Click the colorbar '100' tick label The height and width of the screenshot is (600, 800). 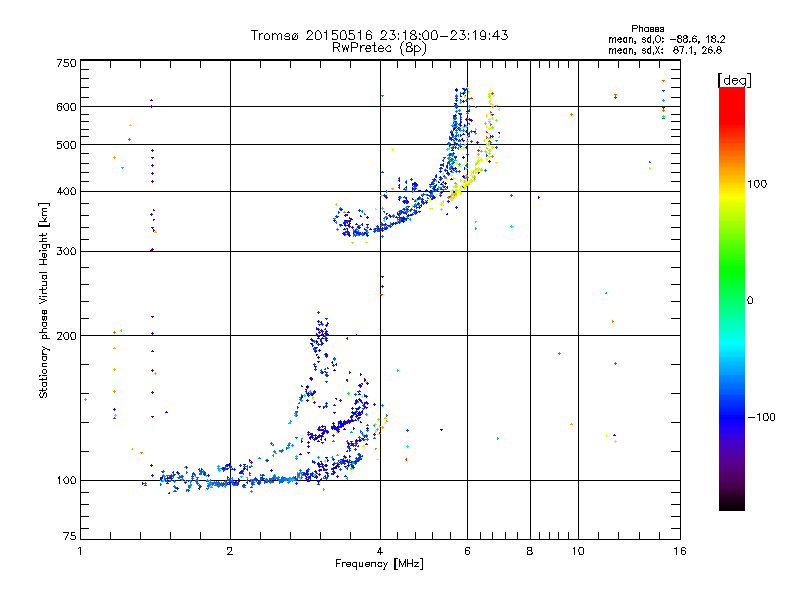(757, 184)
